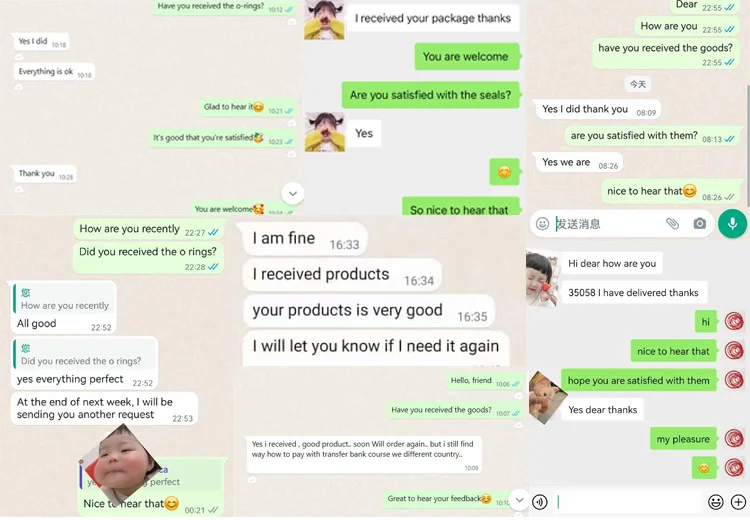Open emoji picker beside 发送消息 field
The width and height of the screenshot is (750, 520).
(542, 223)
